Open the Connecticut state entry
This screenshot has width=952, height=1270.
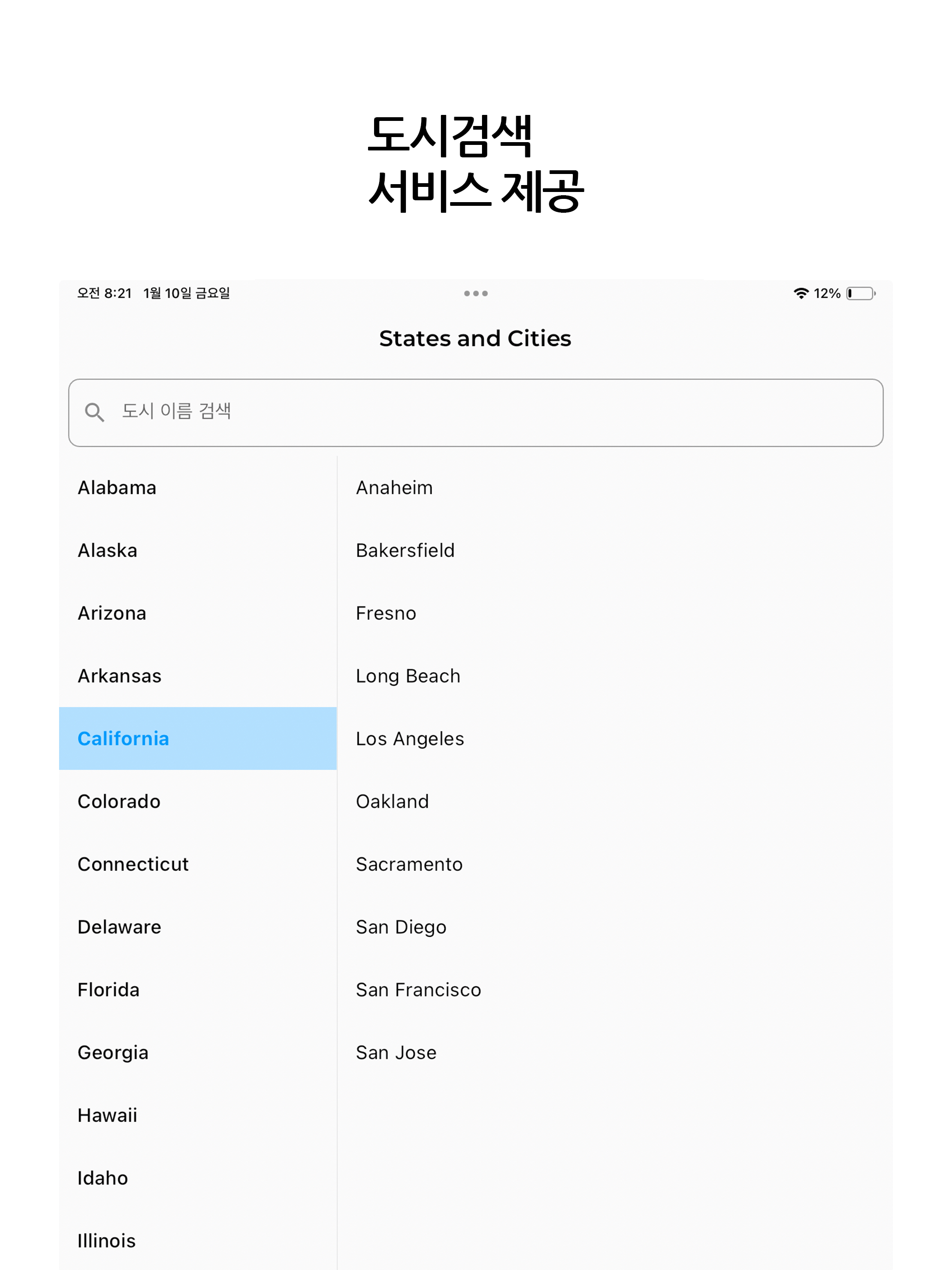[198, 864]
